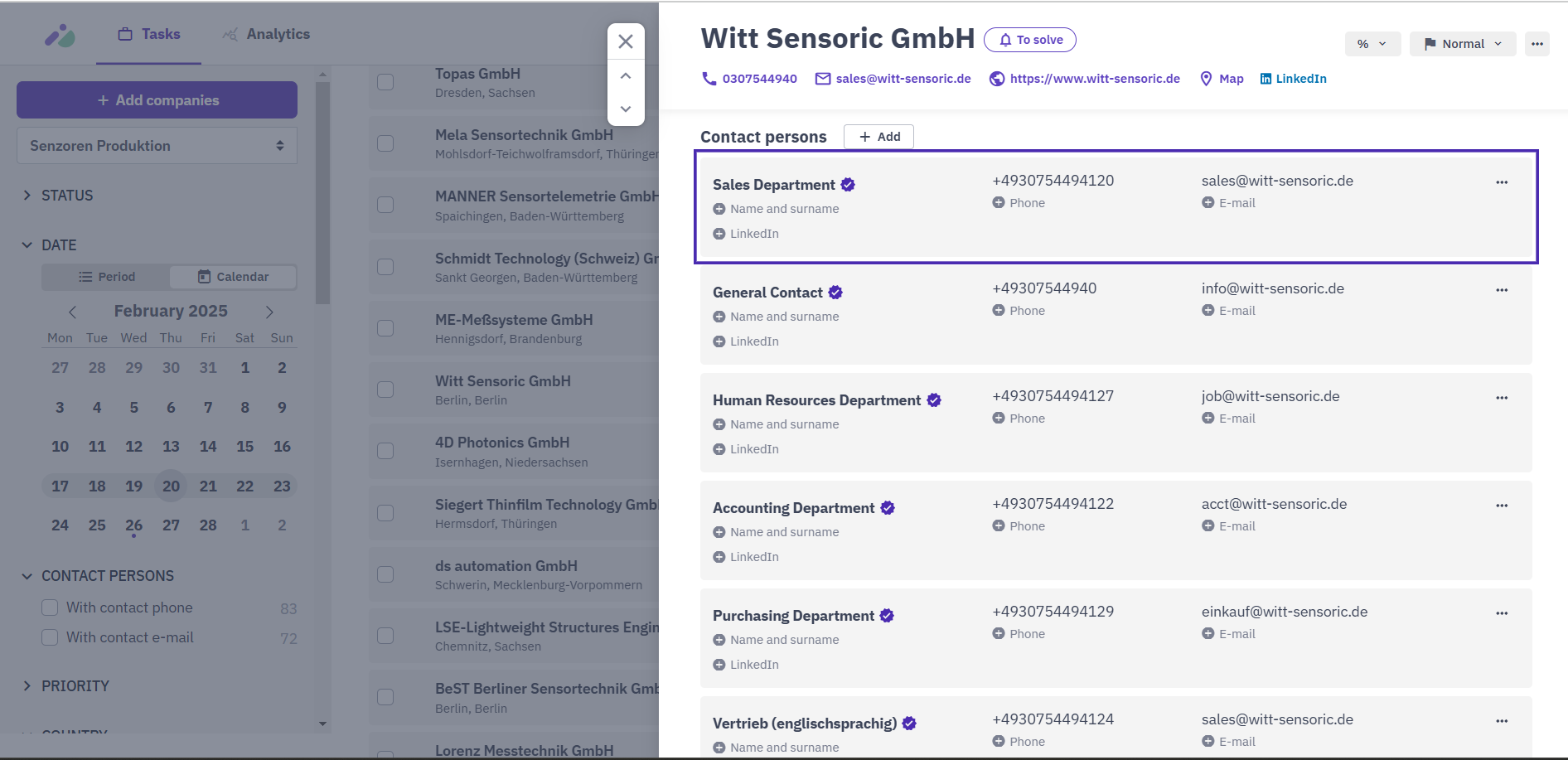The image size is (1568, 760).
Task: Switch to Analytics tab
Action: coord(266,34)
